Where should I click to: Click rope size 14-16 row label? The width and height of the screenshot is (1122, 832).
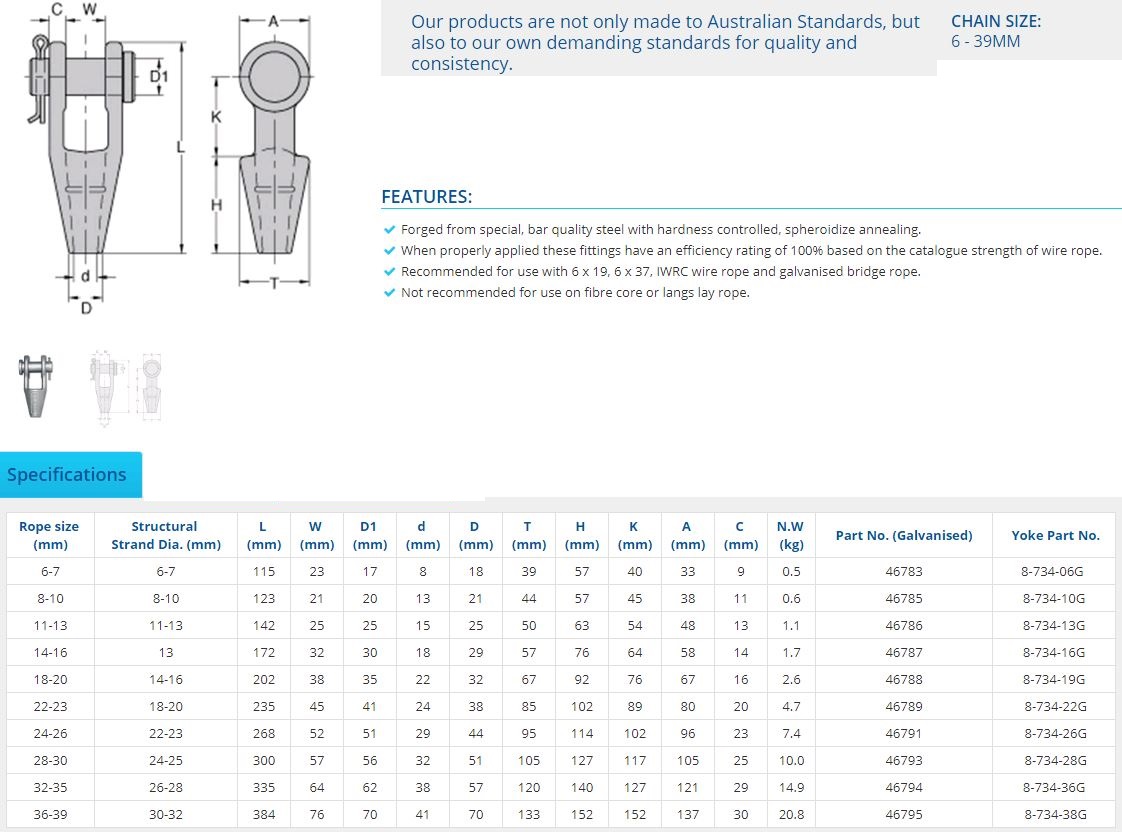coord(50,652)
